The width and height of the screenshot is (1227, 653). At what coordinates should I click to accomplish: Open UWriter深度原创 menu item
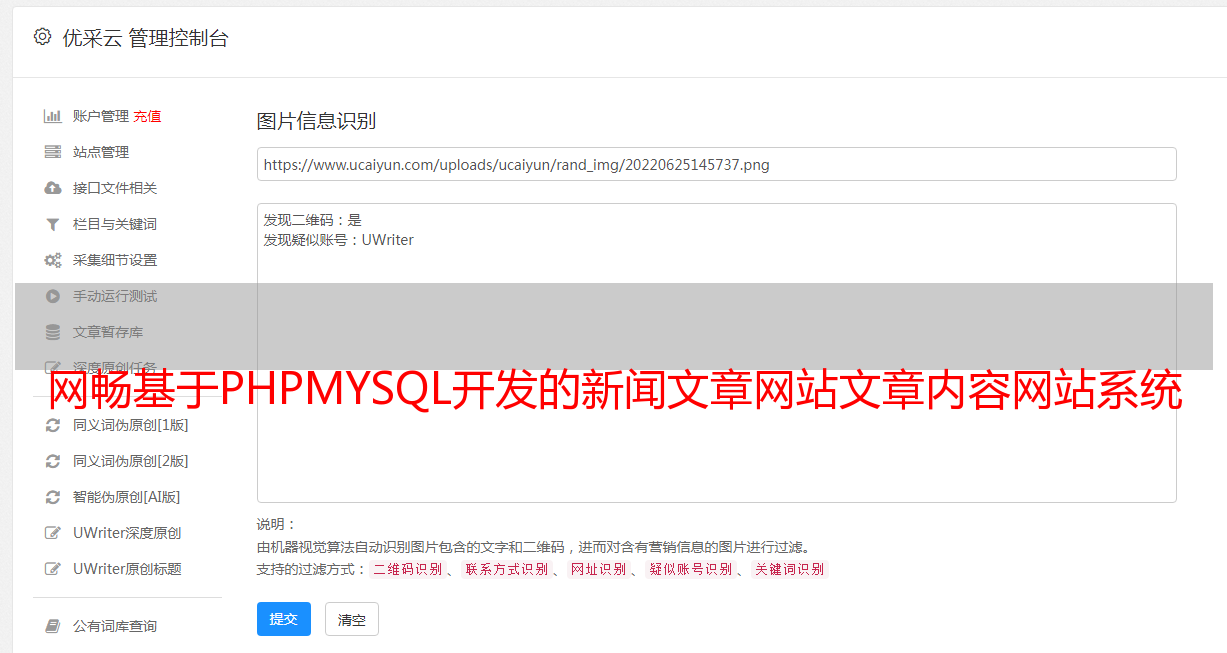click(x=127, y=533)
